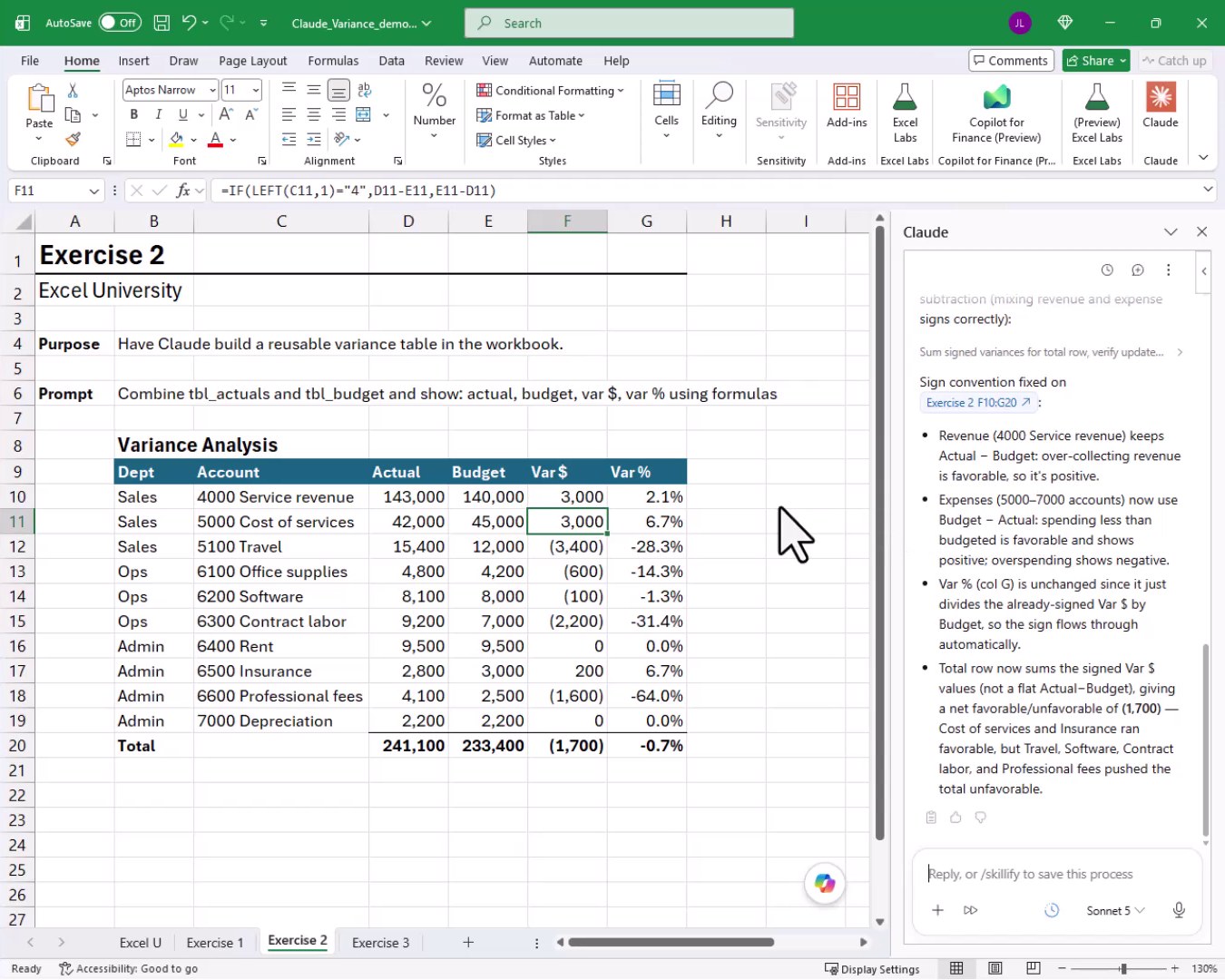
Task: Open chat history clock icon in Claude pane
Action: coord(1107,269)
